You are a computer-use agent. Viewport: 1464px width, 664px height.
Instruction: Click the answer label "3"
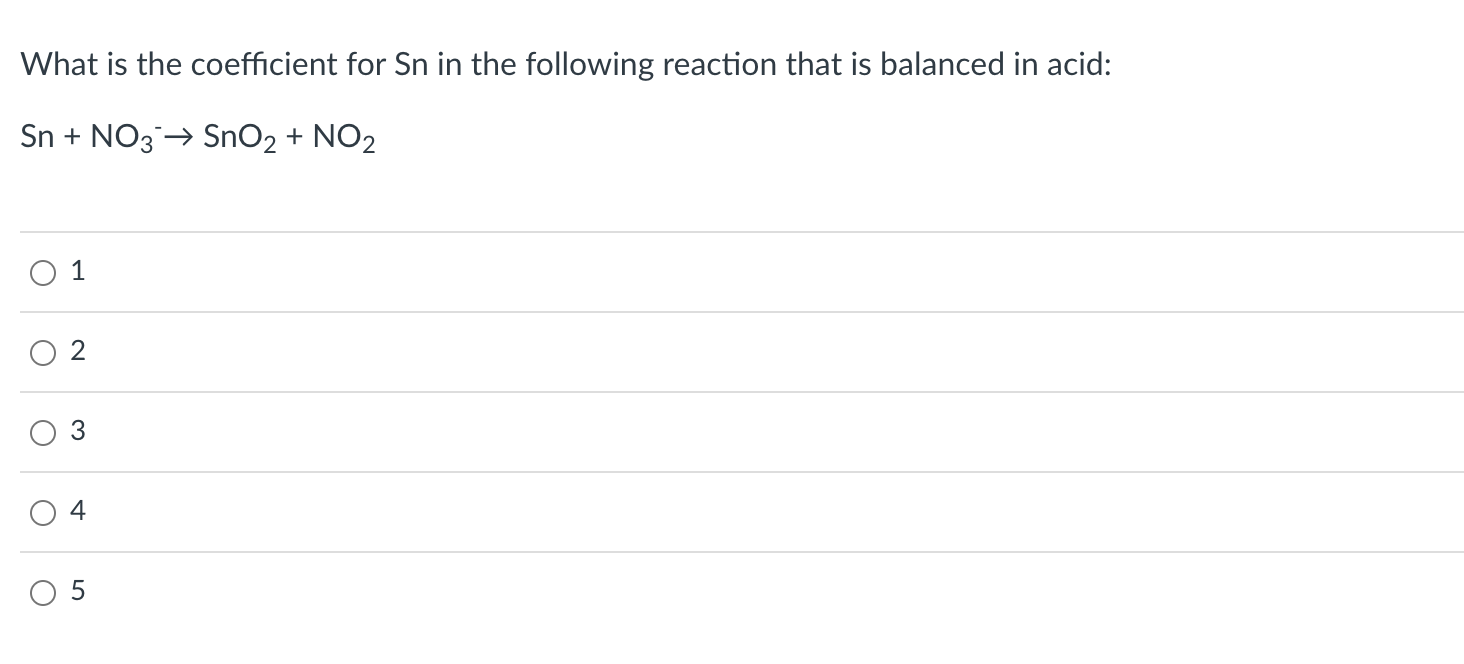tap(77, 431)
